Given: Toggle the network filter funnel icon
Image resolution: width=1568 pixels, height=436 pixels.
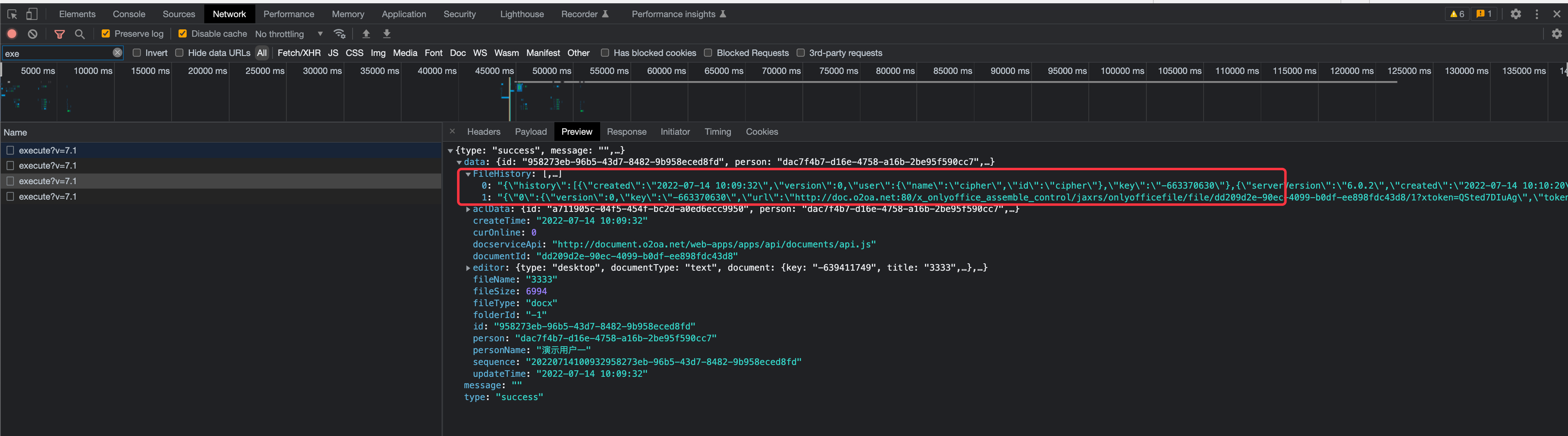Looking at the screenshot, I should tap(59, 34).
